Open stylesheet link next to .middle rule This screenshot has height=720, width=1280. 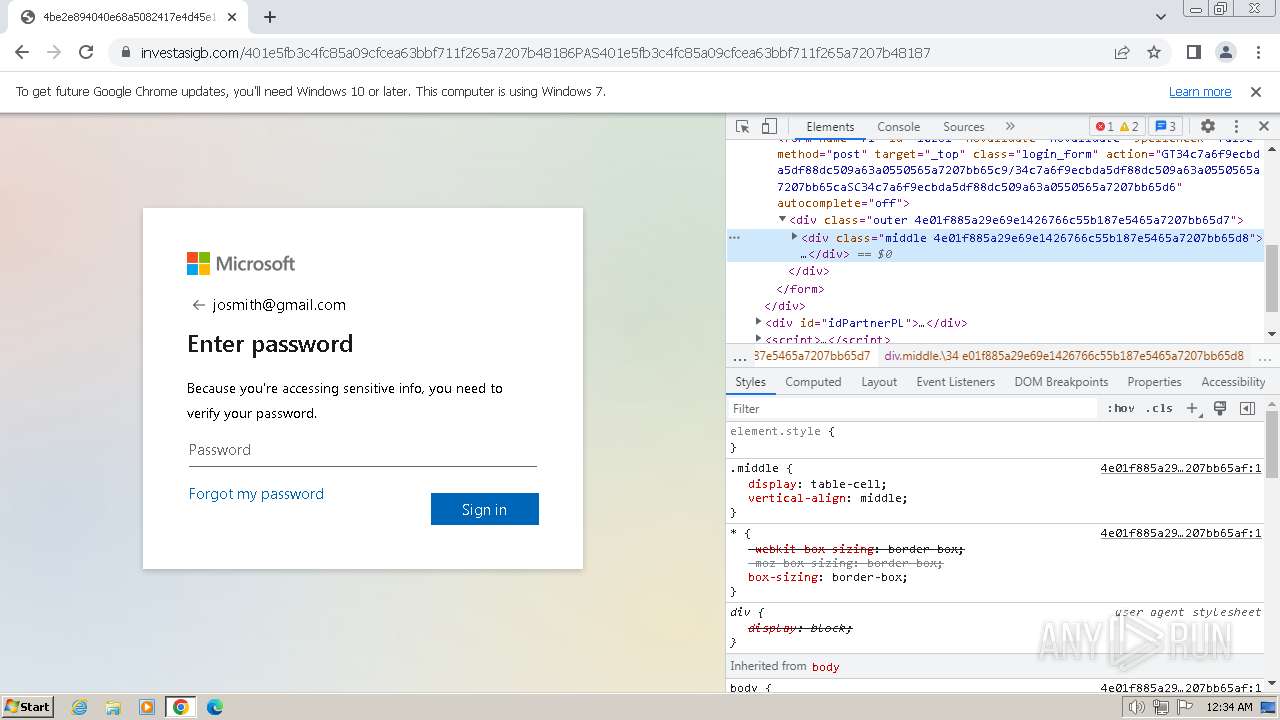pyautogui.click(x=1180, y=468)
